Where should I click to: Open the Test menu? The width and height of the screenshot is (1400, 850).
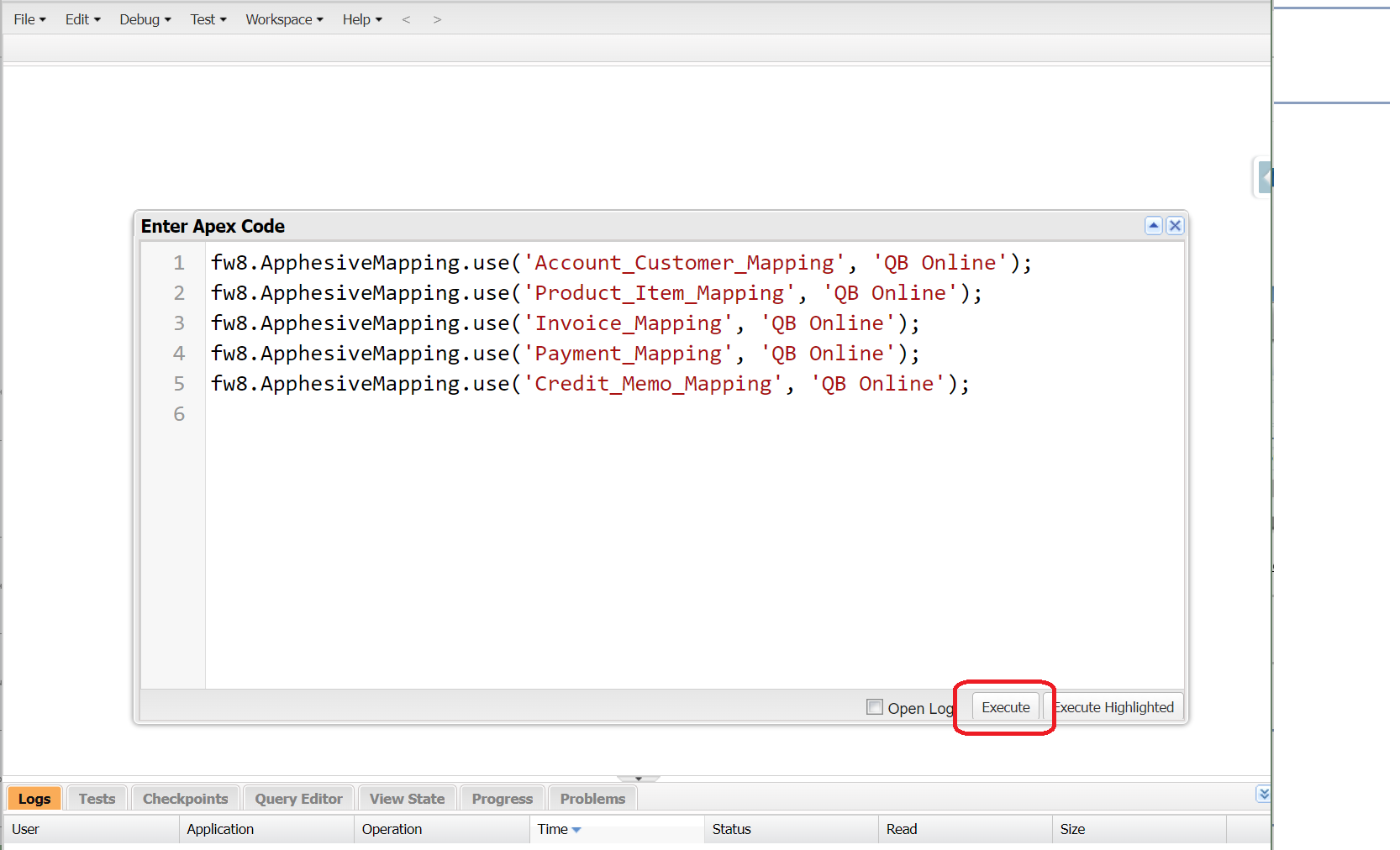point(208,19)
